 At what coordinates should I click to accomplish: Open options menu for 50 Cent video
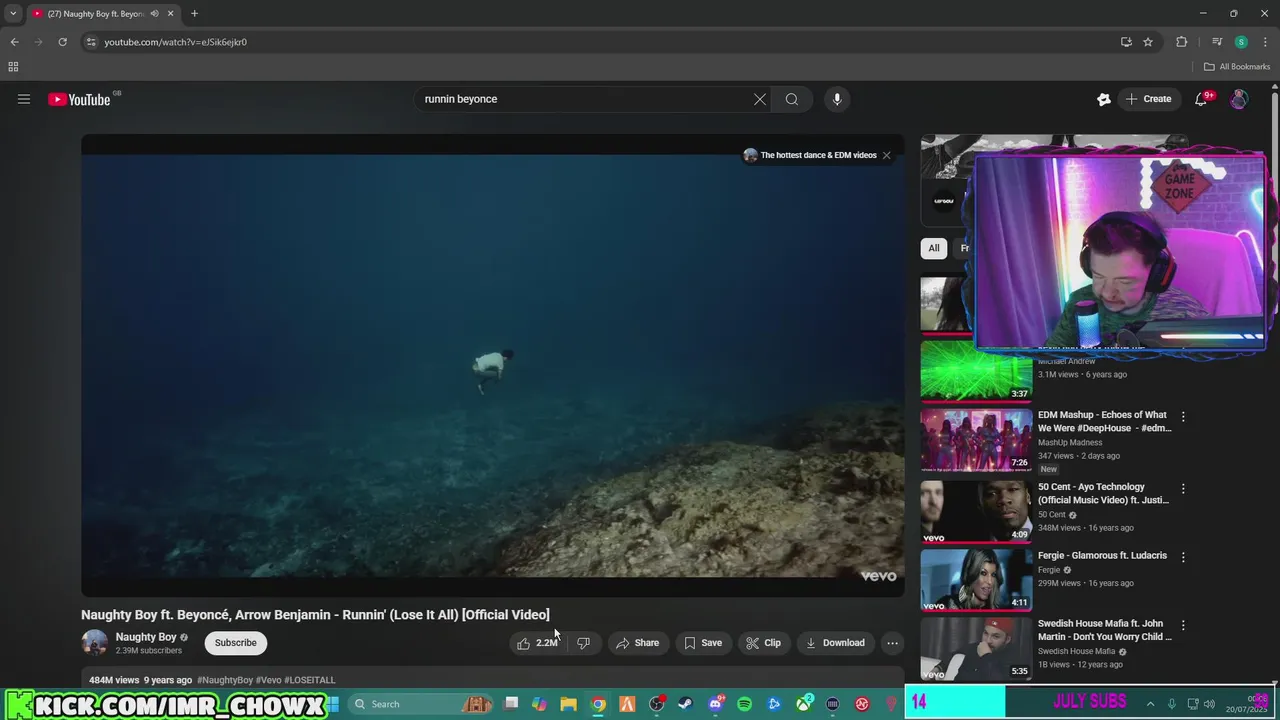pos(1183,489)
